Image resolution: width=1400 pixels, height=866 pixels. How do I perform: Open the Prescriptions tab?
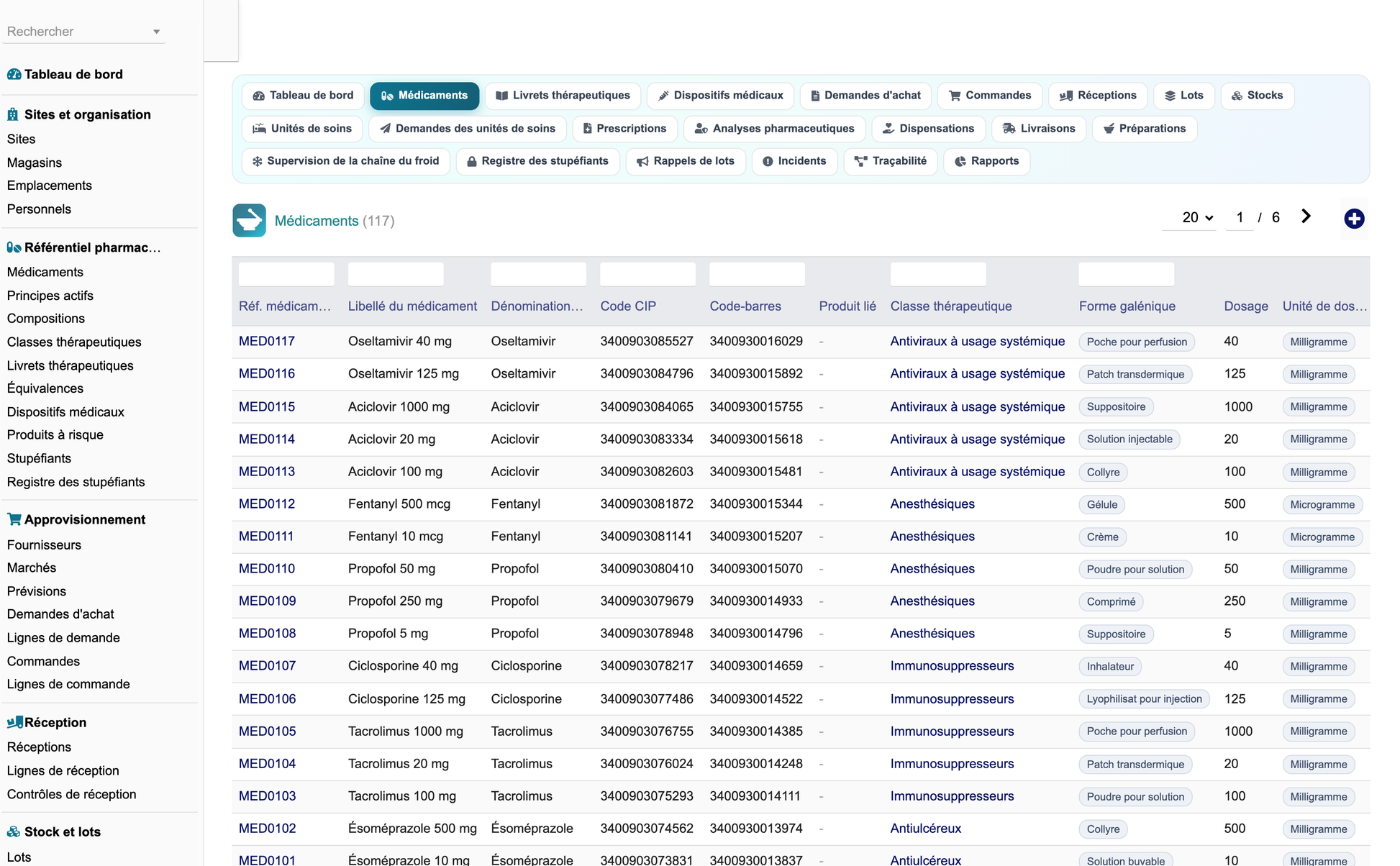pyautogui.click(x=624, y=129)
